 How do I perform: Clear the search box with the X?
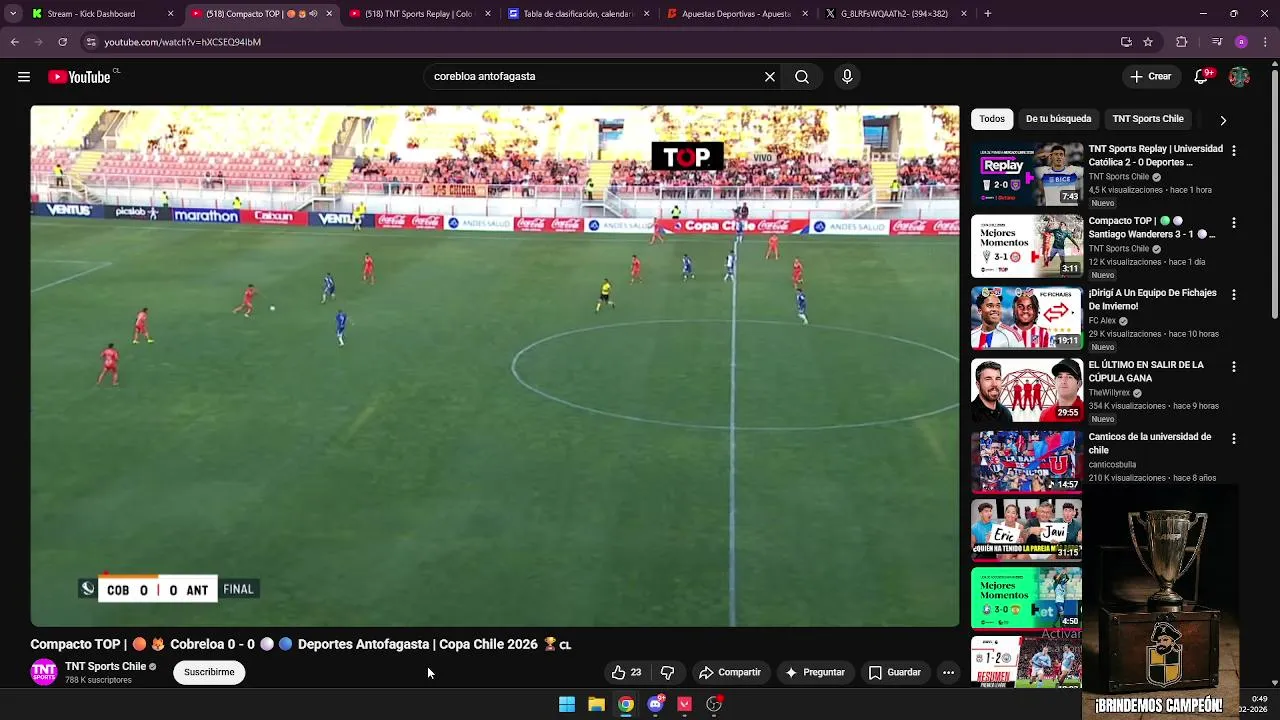tap(770, 77)
